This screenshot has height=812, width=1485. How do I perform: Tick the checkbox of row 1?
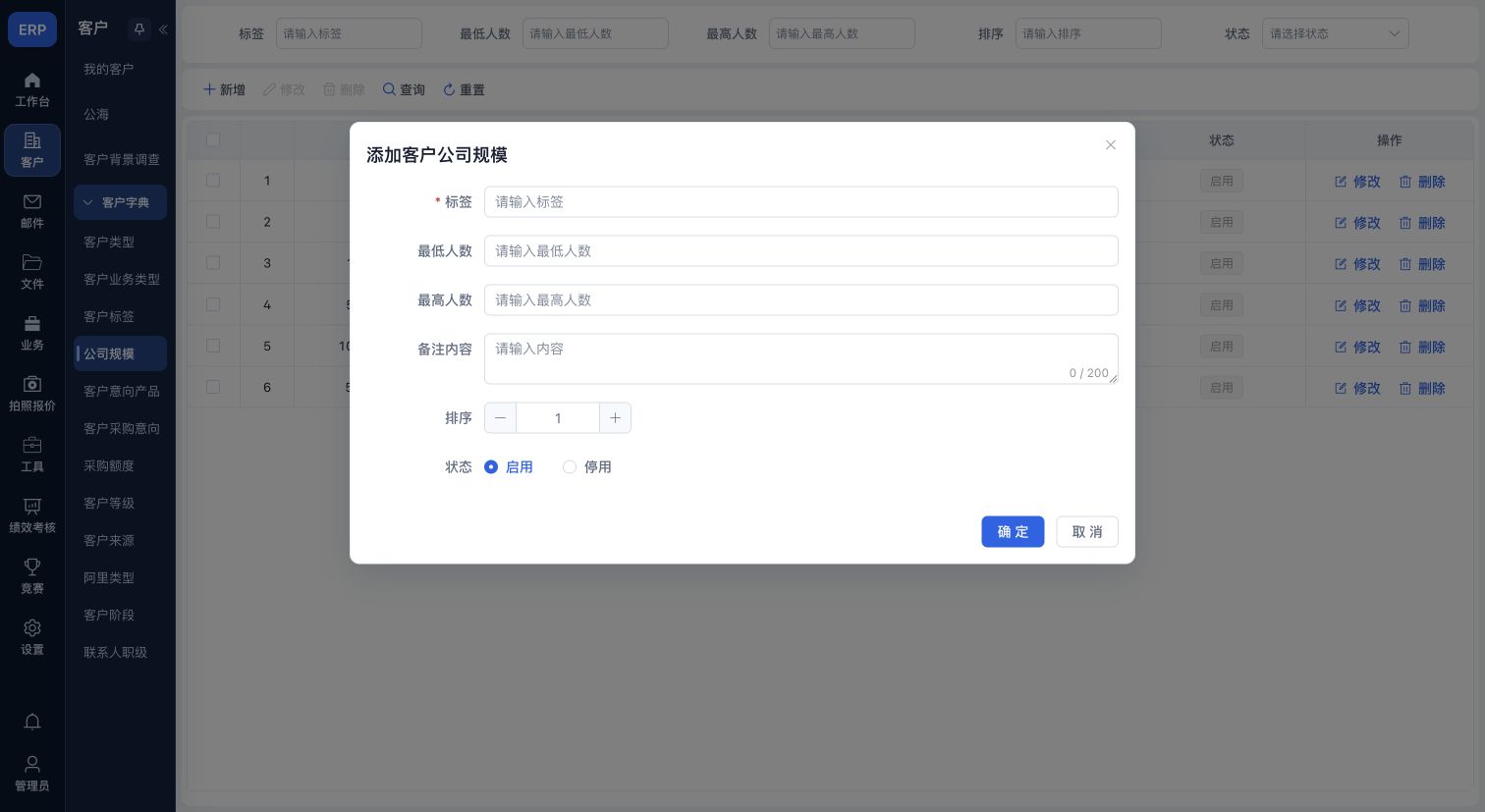coord(213,181)
